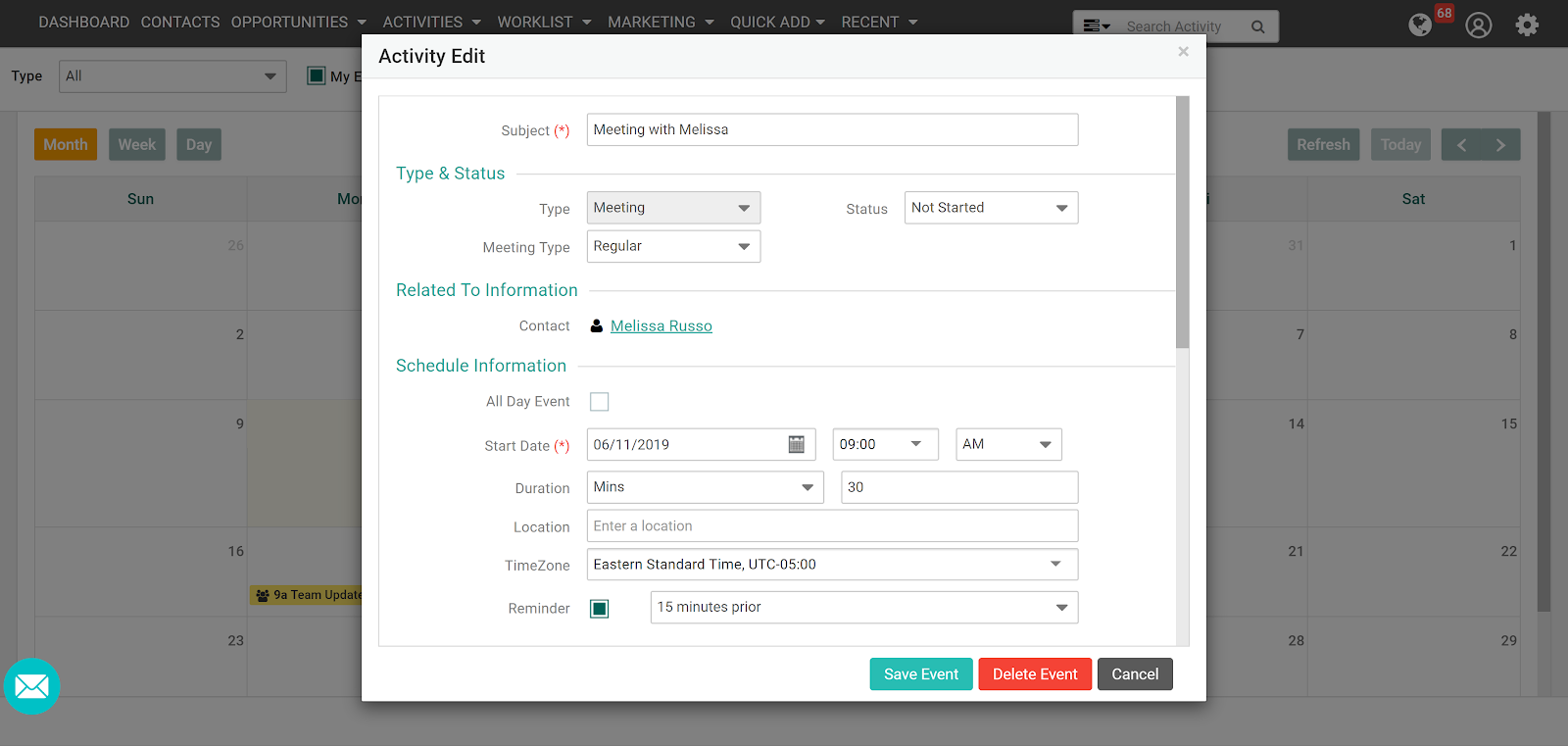The image size is (1568, 746).
Task: Go to next month arrow
Action: click(1500, 145)
